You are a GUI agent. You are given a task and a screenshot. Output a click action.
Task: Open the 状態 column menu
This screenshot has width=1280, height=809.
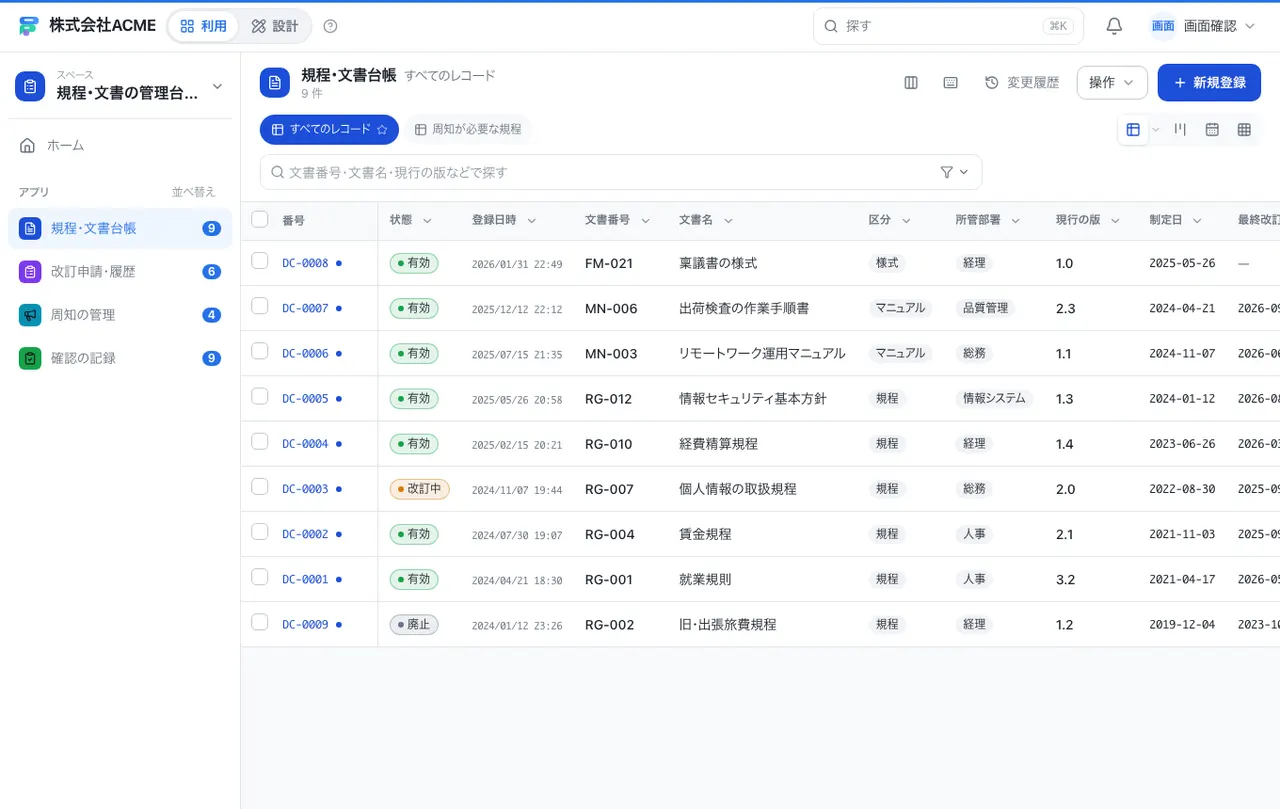427,220
